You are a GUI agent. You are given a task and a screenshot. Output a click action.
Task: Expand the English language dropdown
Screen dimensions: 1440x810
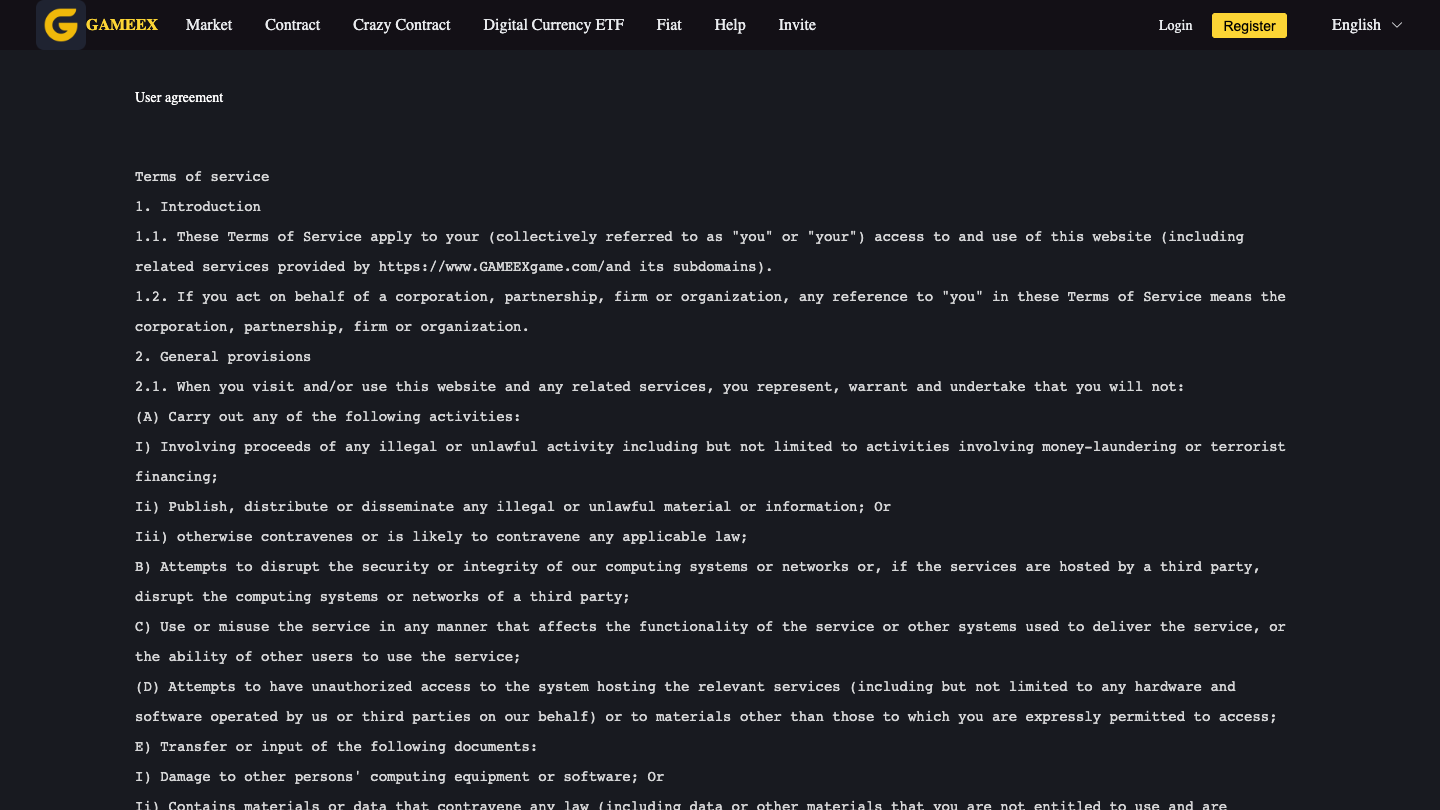coord(1367,25)
